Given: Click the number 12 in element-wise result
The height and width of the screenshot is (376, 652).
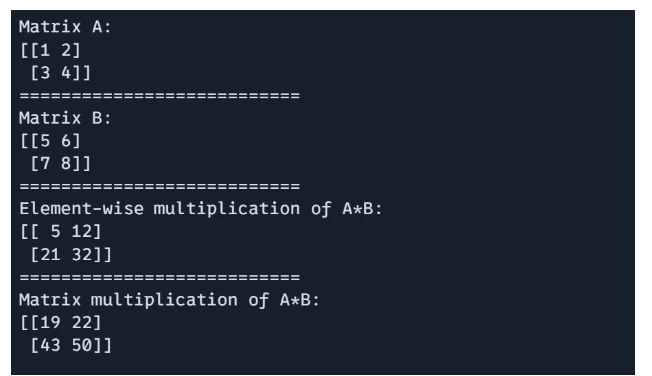Looking at the screenshot, I should pos(81,232).
